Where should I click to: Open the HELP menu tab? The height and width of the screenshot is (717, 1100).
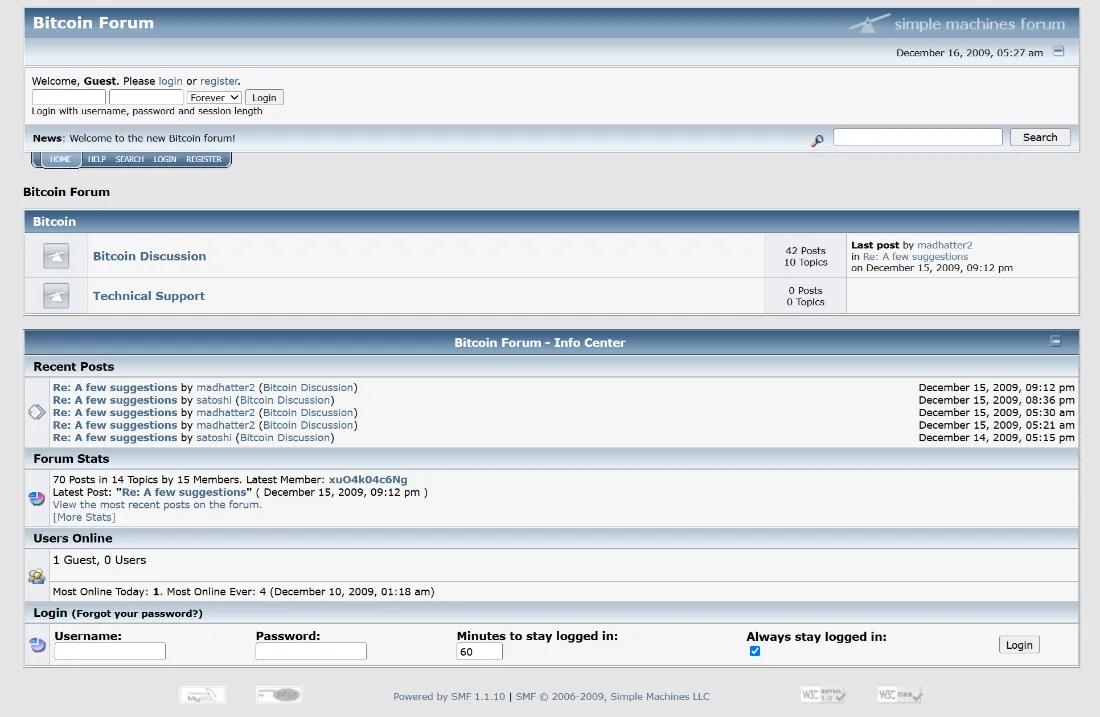pyautogui.click(x=97, y=159)
